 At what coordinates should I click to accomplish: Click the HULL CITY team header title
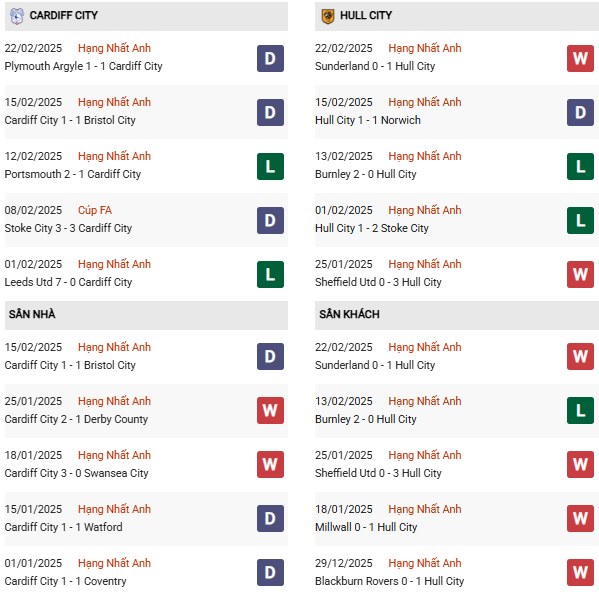366,15
